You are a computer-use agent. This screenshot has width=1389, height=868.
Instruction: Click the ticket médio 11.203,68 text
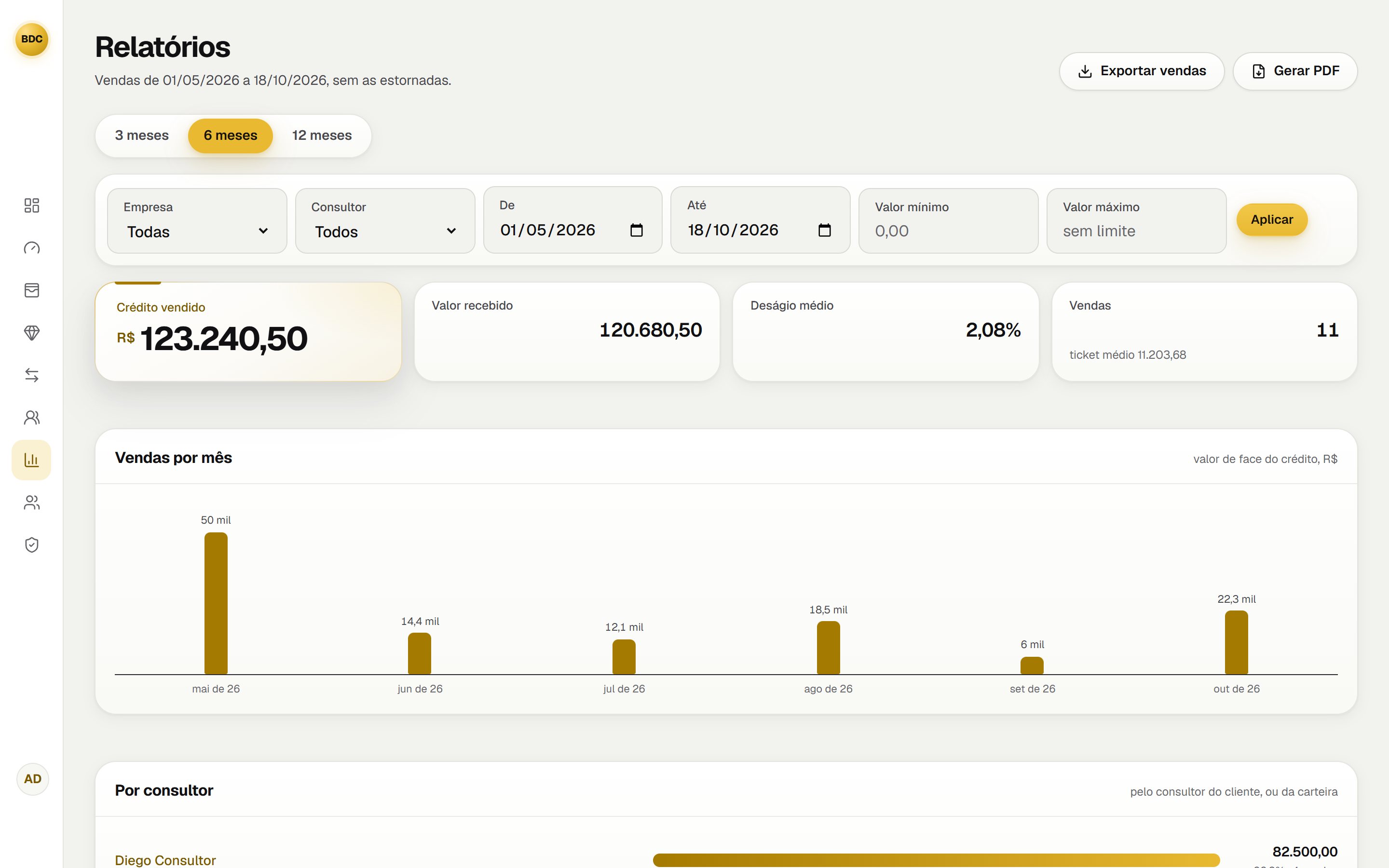1127,355
